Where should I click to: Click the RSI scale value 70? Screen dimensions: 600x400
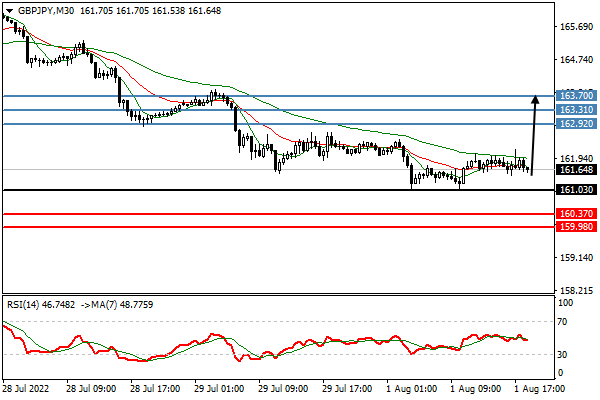point(564,322)
